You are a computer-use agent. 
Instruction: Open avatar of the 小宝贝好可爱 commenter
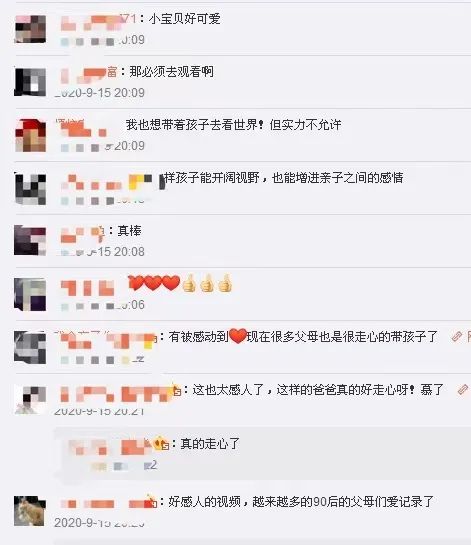click(x=30, y=29)
